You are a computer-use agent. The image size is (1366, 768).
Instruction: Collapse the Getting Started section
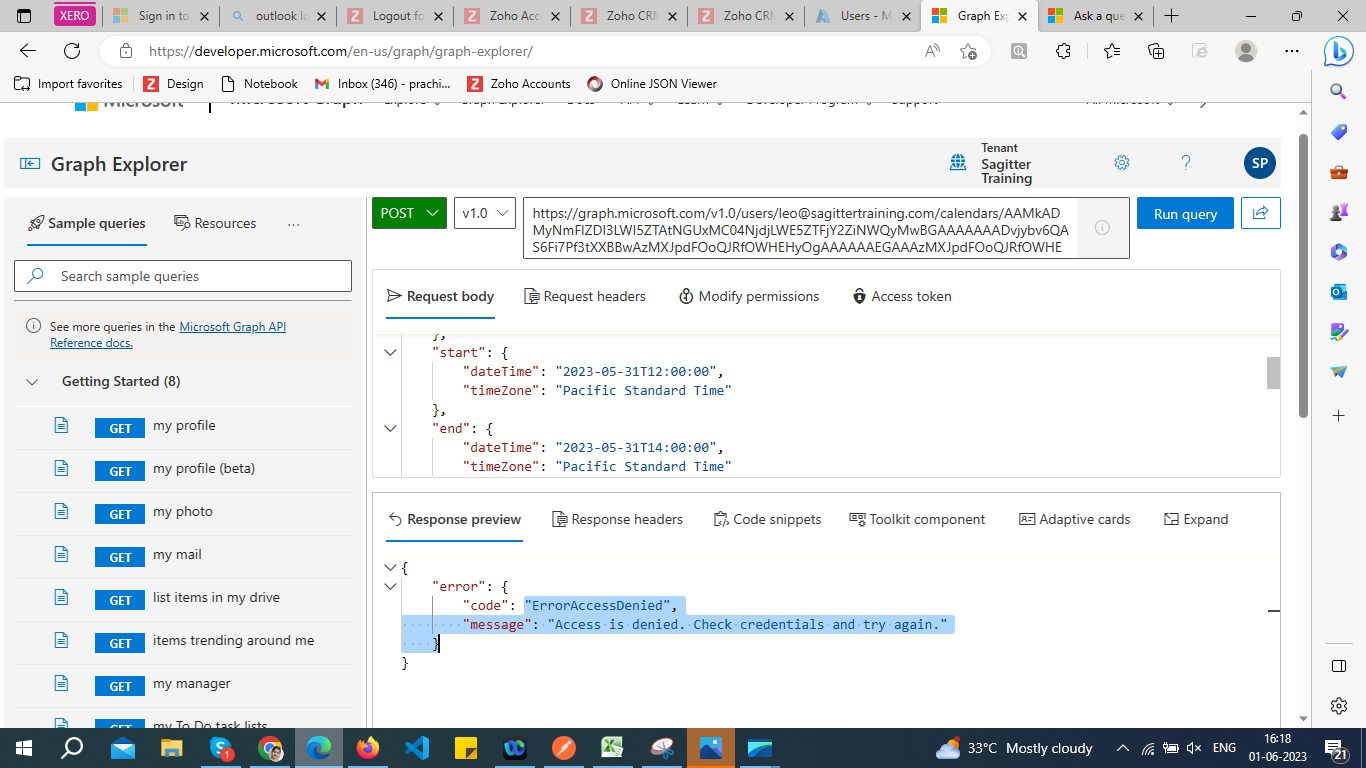pos(31,381)
